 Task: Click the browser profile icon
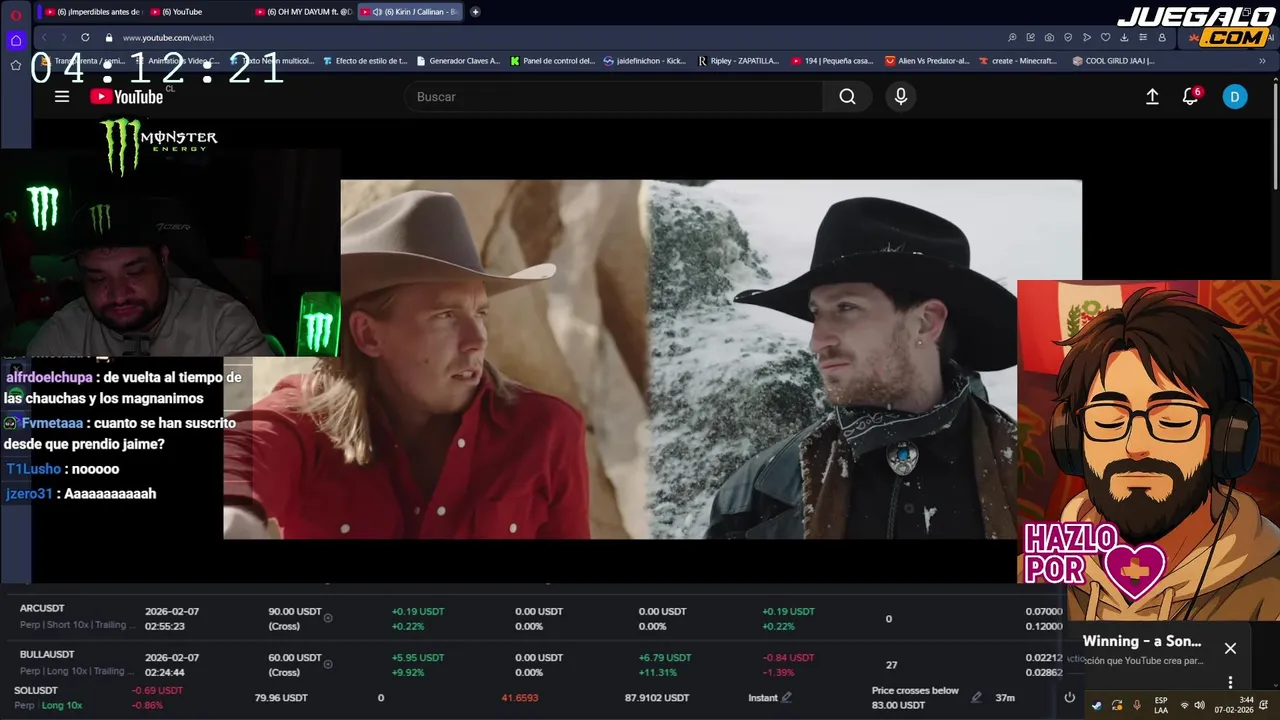click(1162, 37)
